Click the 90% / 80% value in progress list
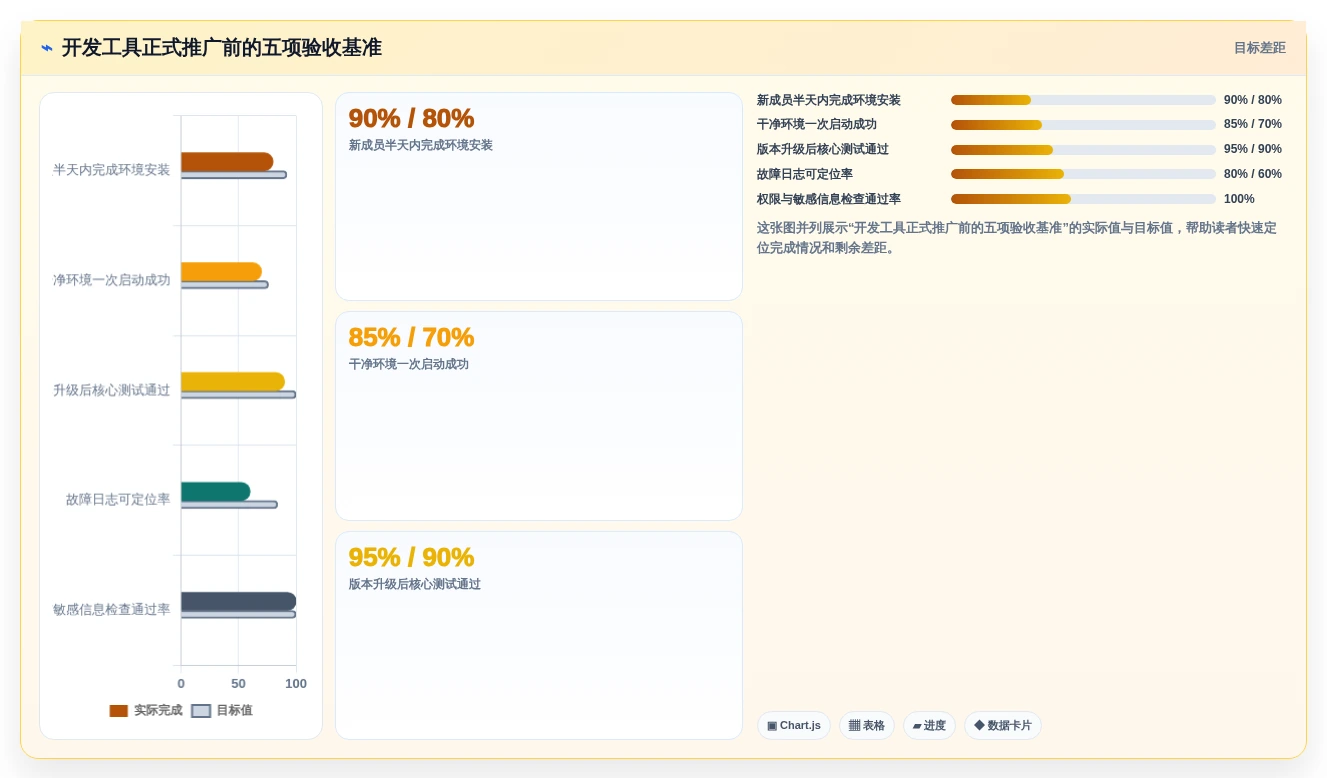The height and width of the screenshot is (778, 1327). [1253, 100]
